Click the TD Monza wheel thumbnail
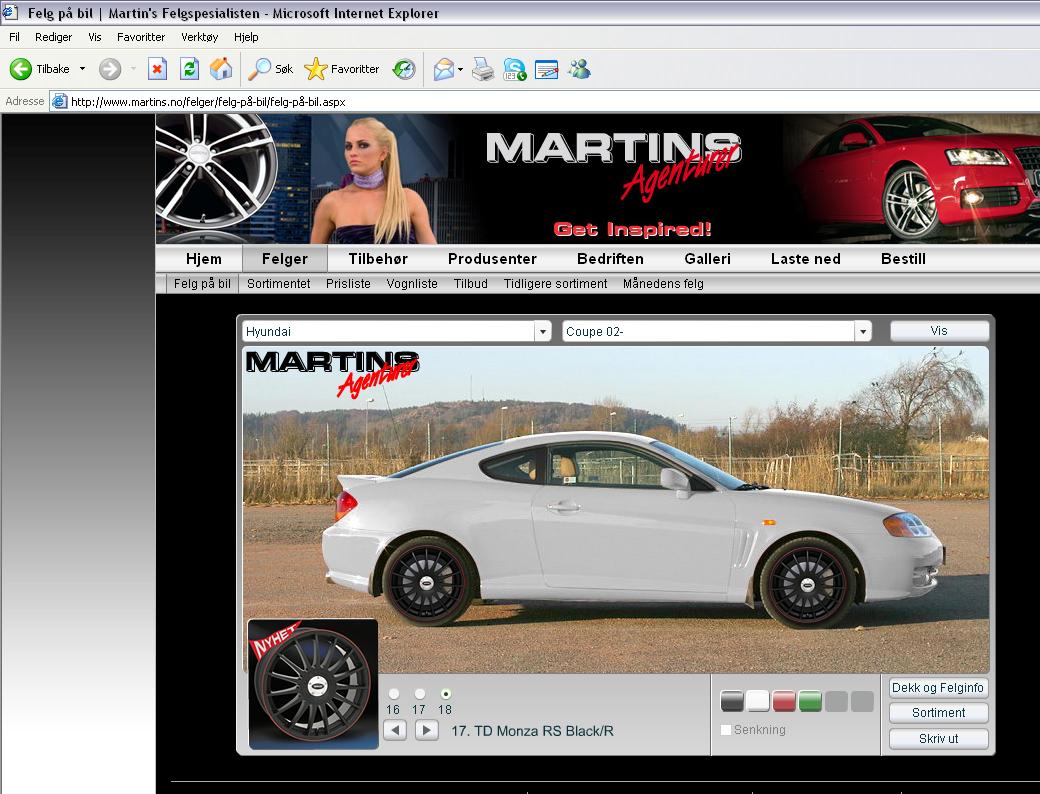Screen dimensions: 1040x794 pyautogui.click(x=313, y=685)
